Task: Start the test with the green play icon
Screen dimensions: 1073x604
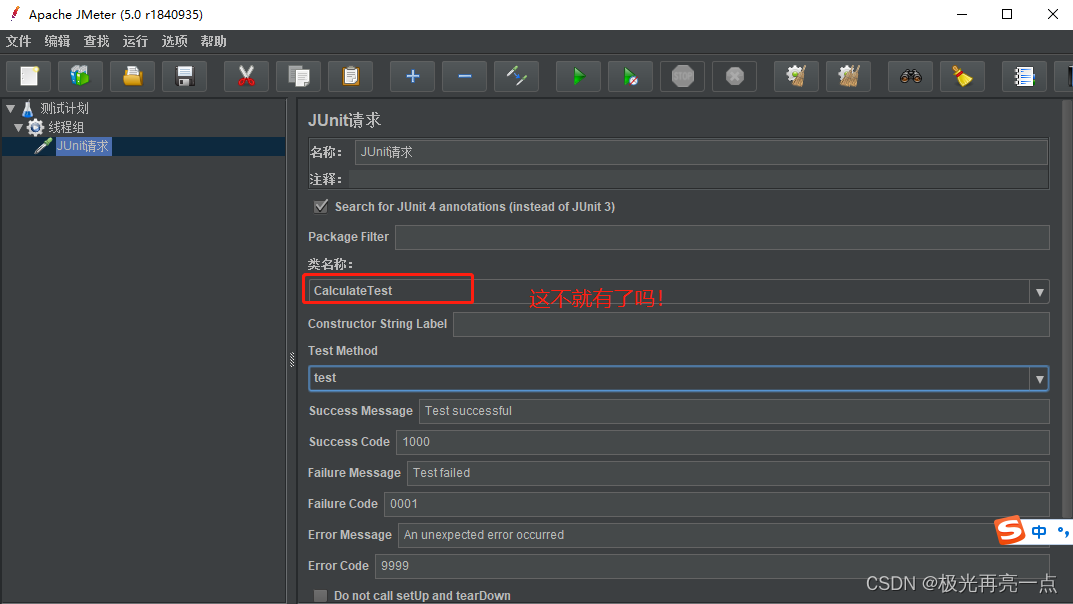Action: pyautogui.click(x=578, y=76)
